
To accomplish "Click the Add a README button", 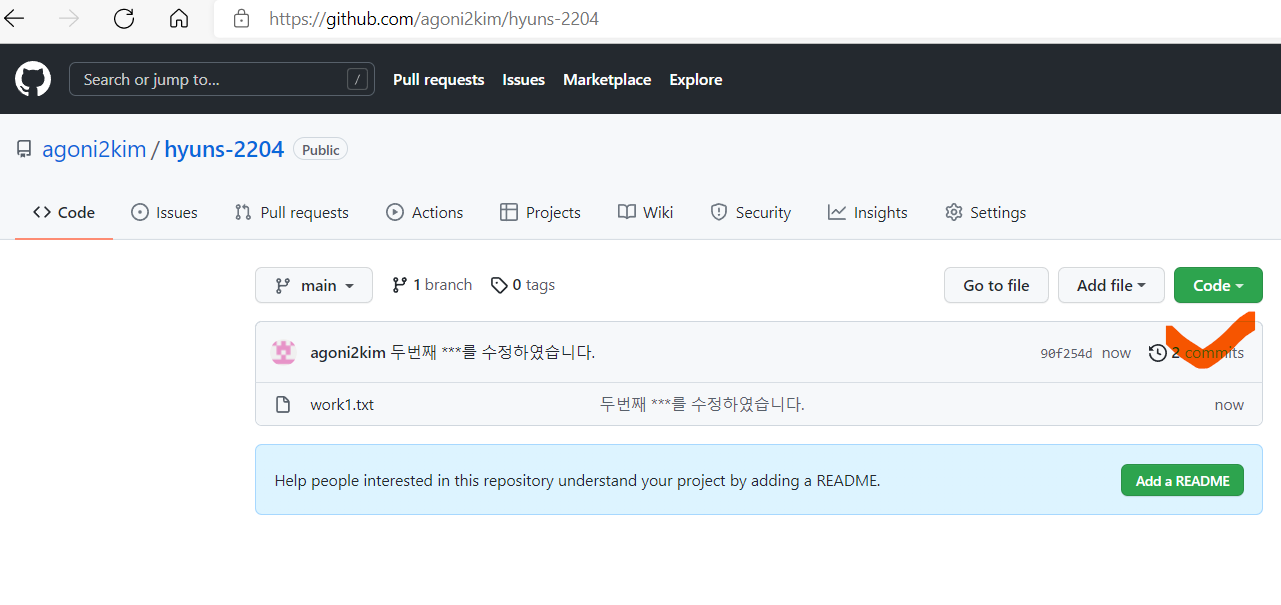I will [1182, 481].
